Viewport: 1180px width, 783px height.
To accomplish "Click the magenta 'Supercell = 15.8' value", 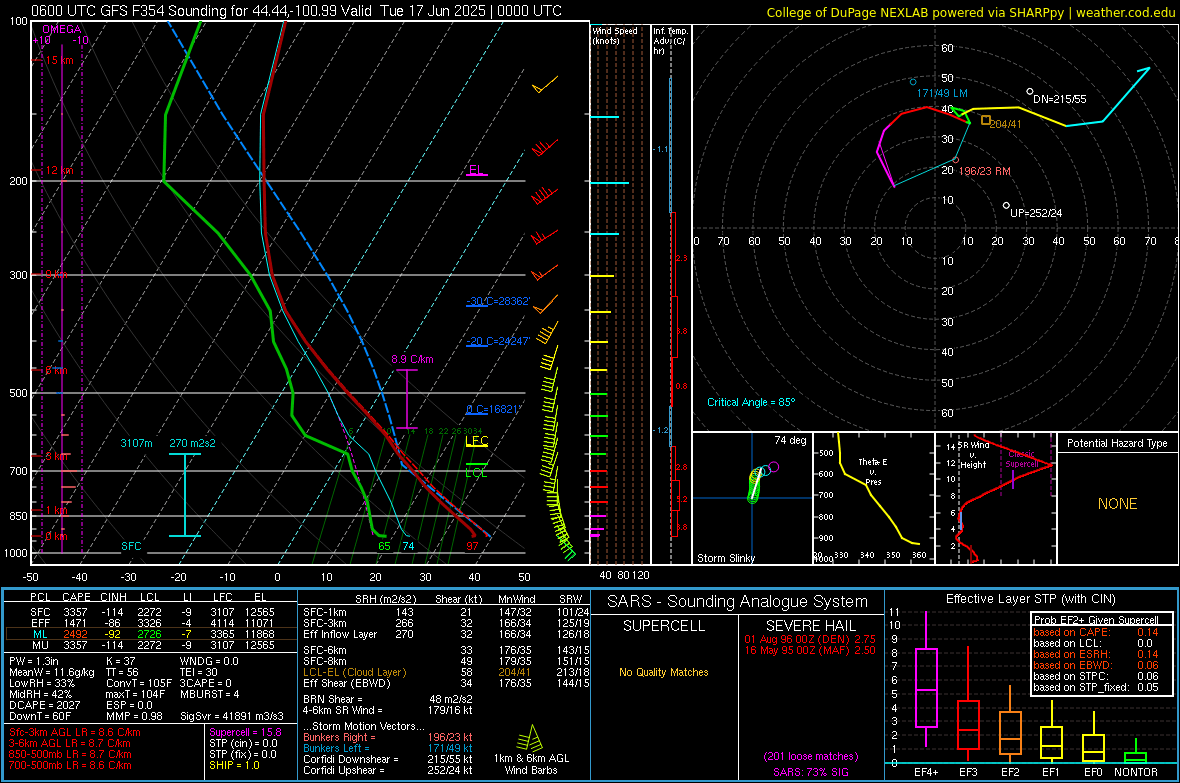I will pyautogui.click(x=245, y=732).
